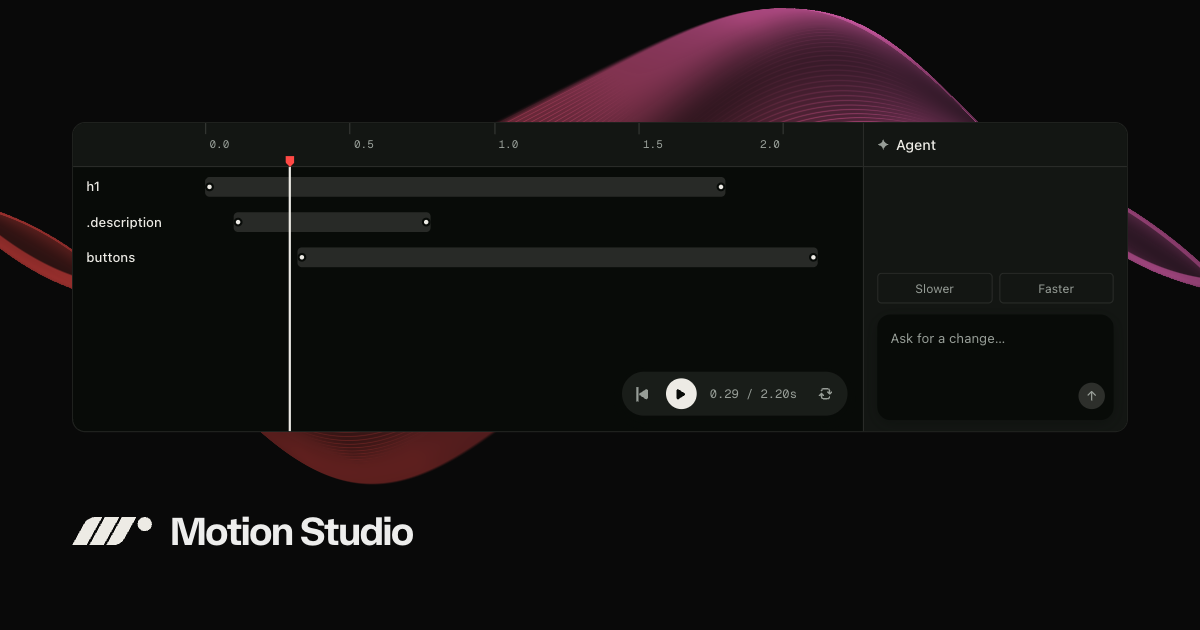Screen dimensions: 1200x630
Task: Focus the 'Ask for a change...' input
Action: 995,367
